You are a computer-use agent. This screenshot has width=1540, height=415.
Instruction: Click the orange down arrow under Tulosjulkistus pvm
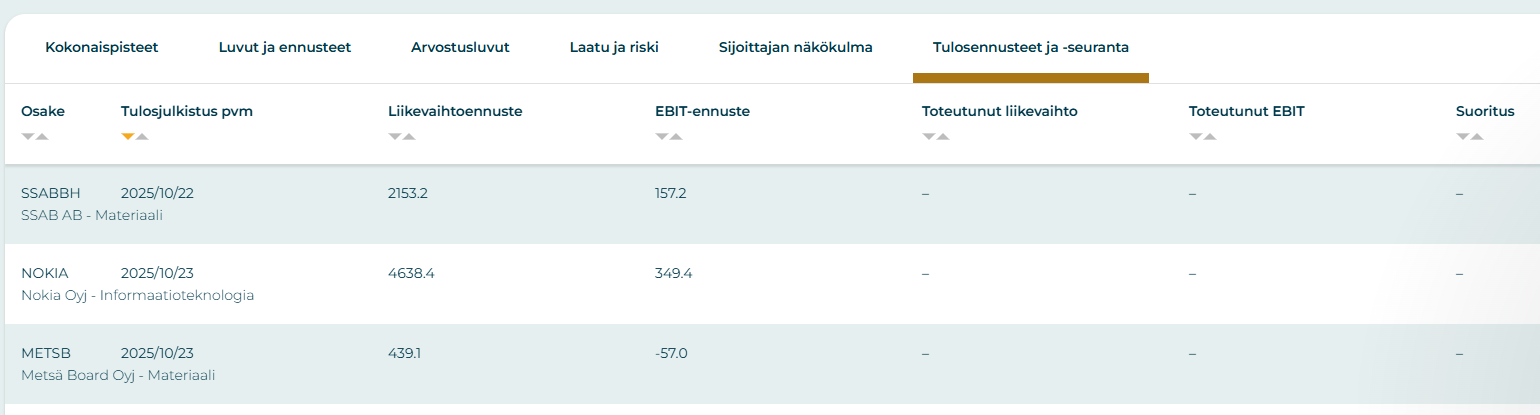[x=128, y=137]
